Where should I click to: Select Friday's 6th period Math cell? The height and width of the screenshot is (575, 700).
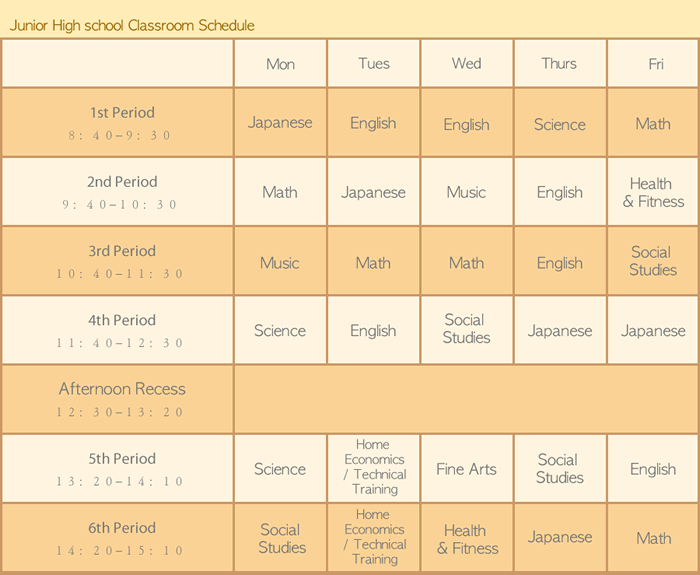[x=653, y=538]
